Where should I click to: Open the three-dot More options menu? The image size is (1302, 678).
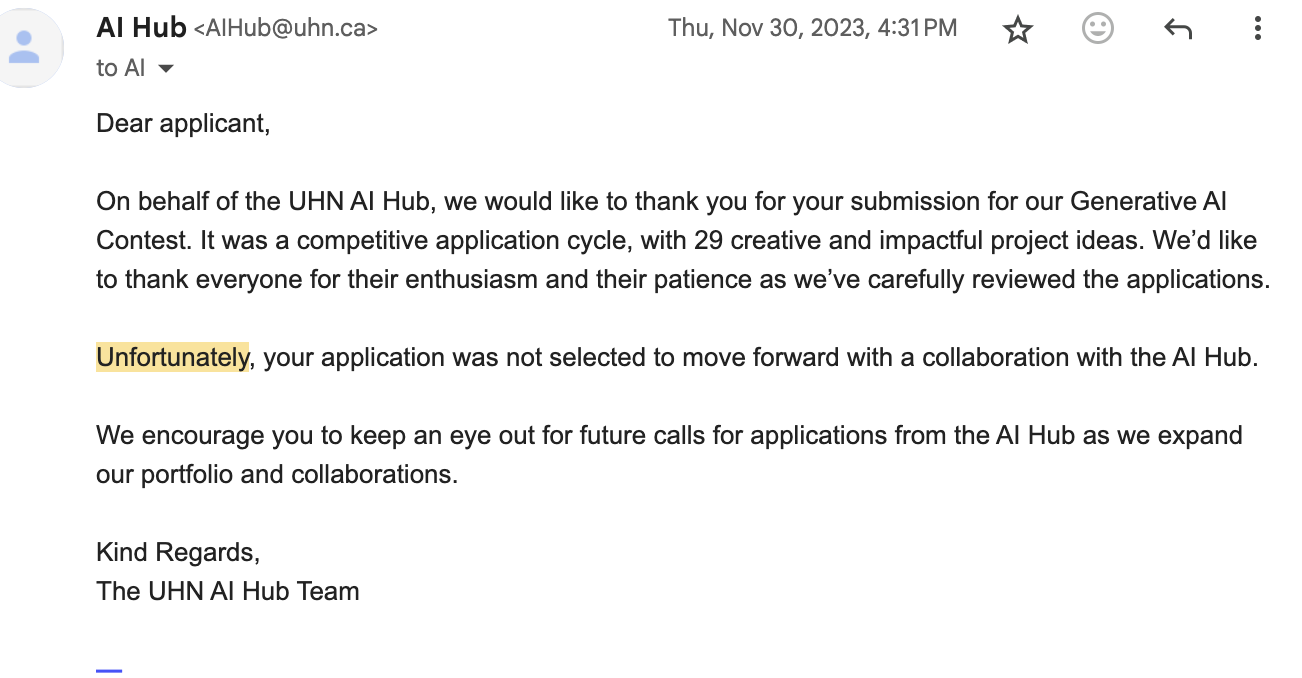1258,29
